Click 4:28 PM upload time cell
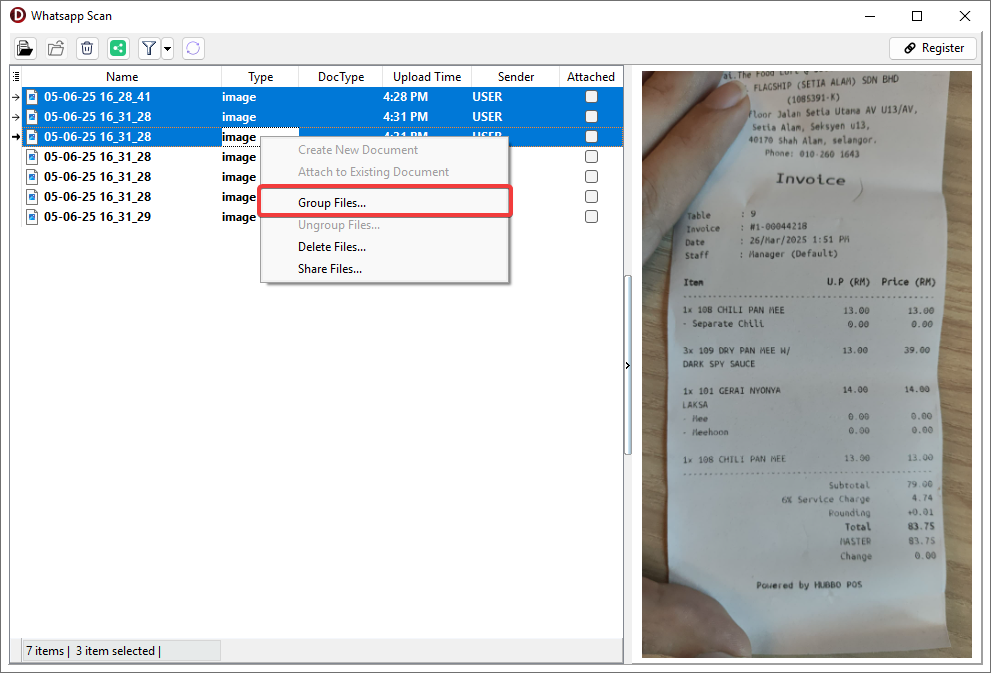The width and height of the screenshot is (991, 673). click(405, 97)
